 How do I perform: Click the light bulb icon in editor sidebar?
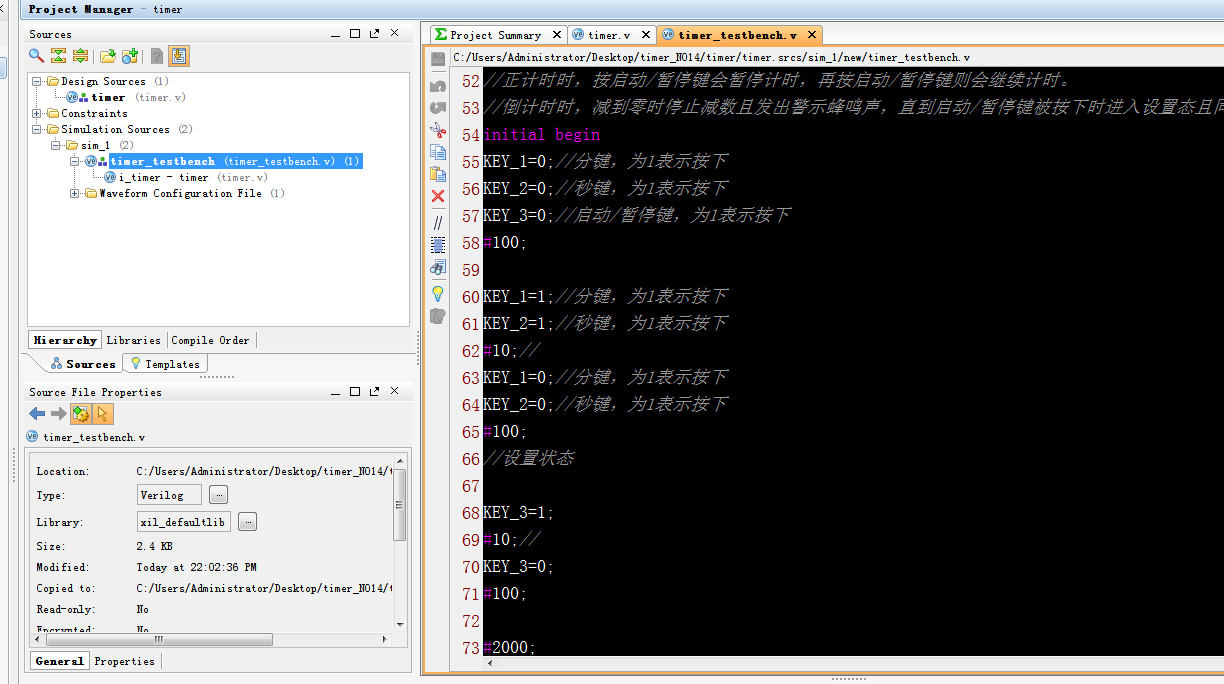[438, 293]
